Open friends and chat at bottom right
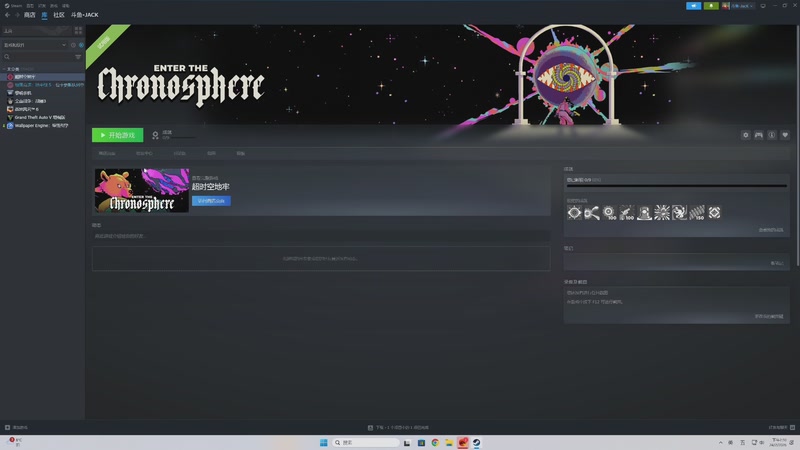Screen dimensions: 800x450 (x=782, y=428)
